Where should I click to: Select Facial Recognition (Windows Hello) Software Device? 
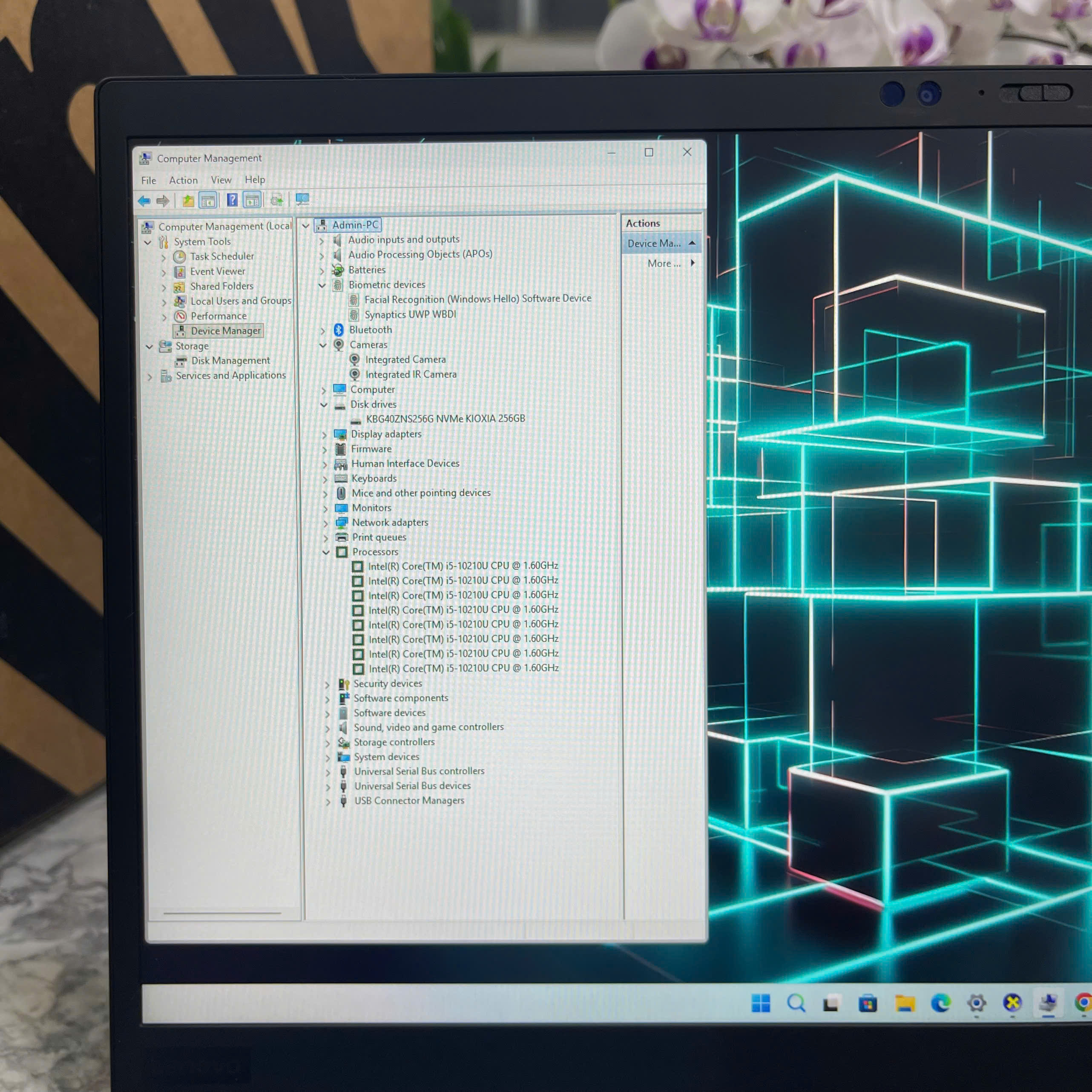[477, 299]
